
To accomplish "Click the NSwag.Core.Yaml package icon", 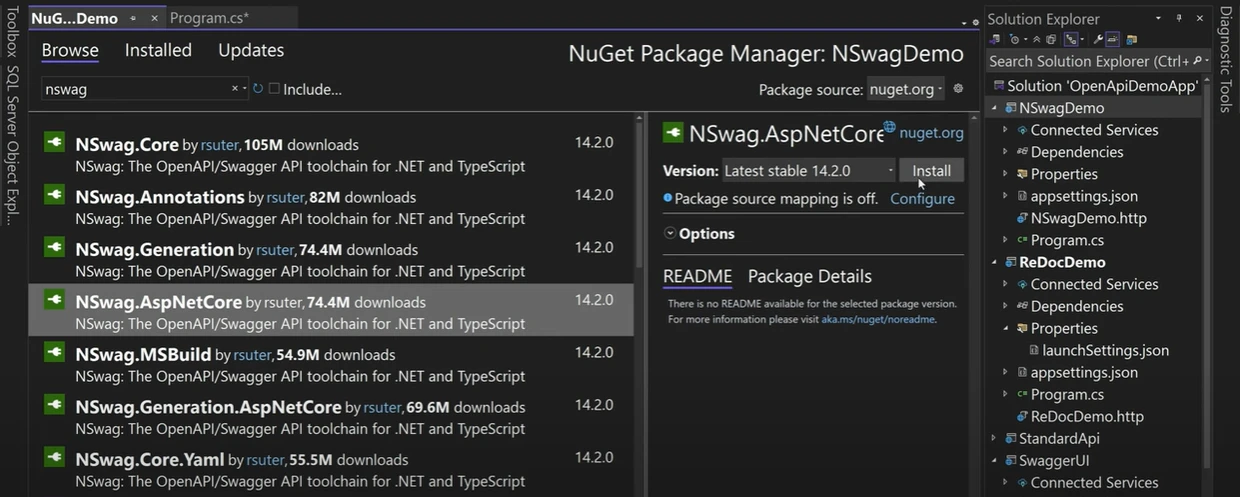I will (54, 459).
